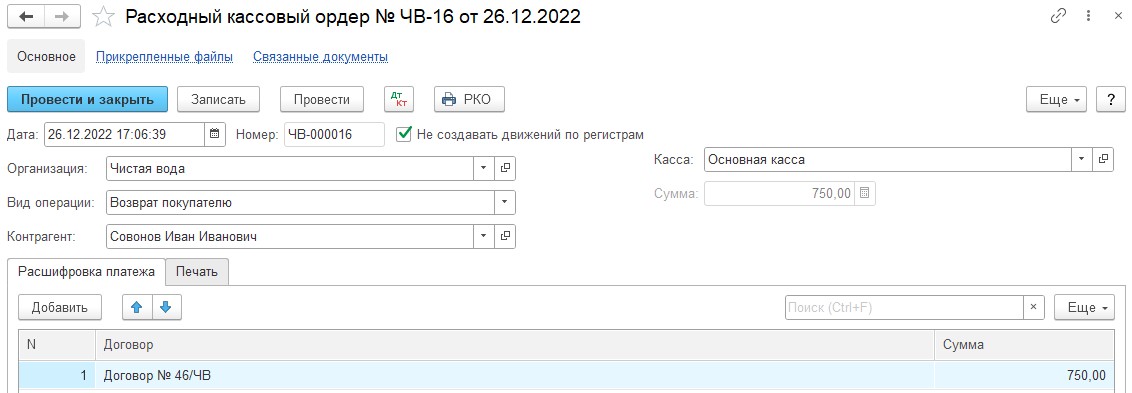Screen dimensions: 1132x393
Task: Click into the Поиск (Ctrl+F) field
Action: (x=904, y=307)
